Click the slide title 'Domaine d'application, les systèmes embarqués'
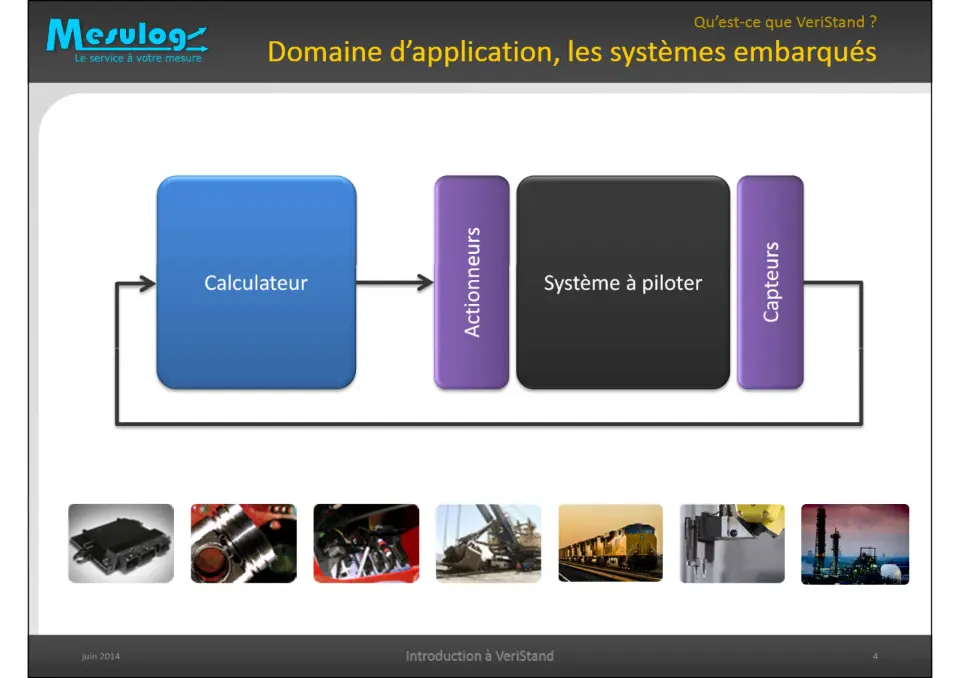This screenshot has width=960, height=678. (572, 52)
